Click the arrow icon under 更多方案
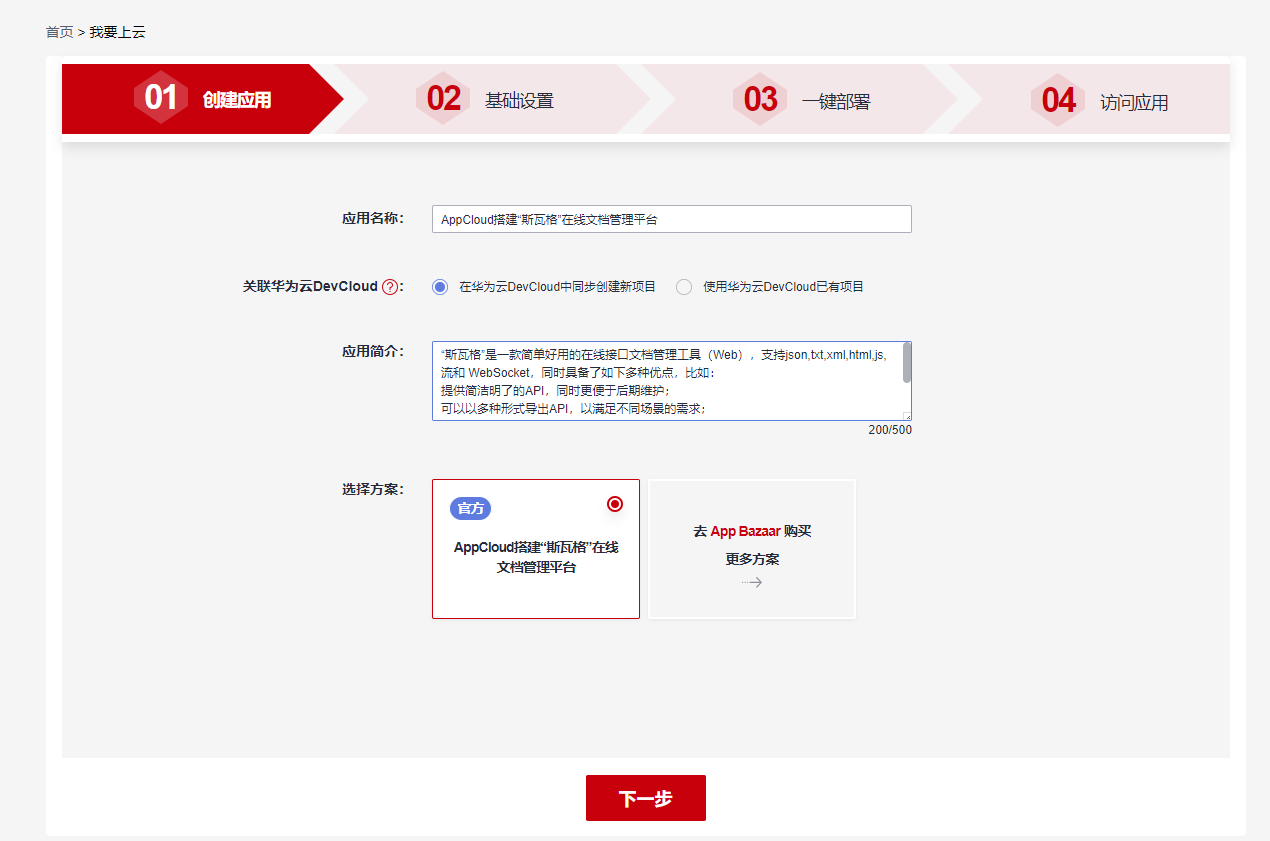 (x=752, y=582)
